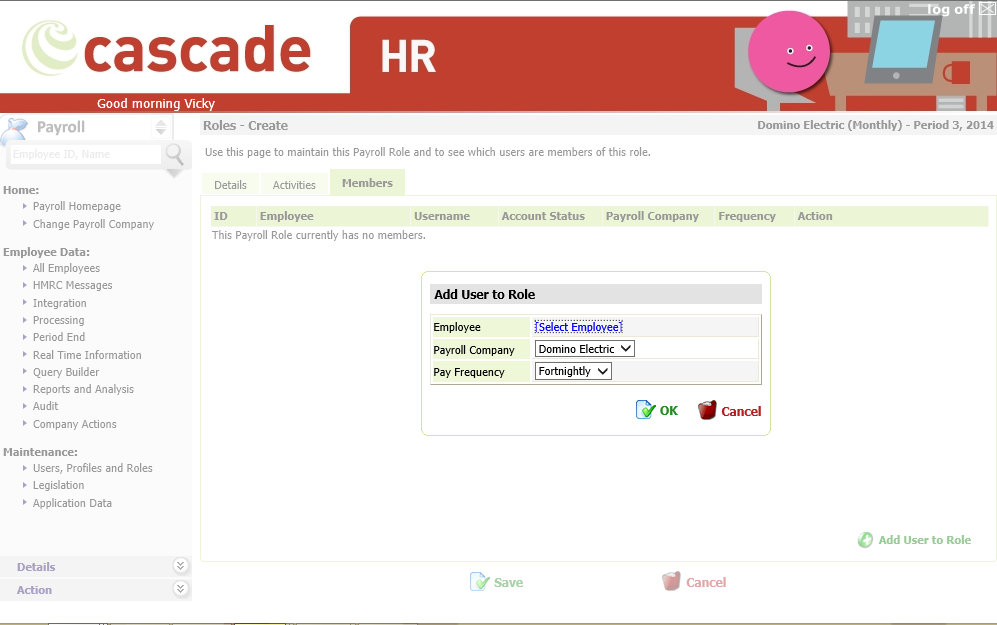This screenshot has height=625, width=997.
Task: Click the log off envelope icon
Action: click(x=987, y=8)
